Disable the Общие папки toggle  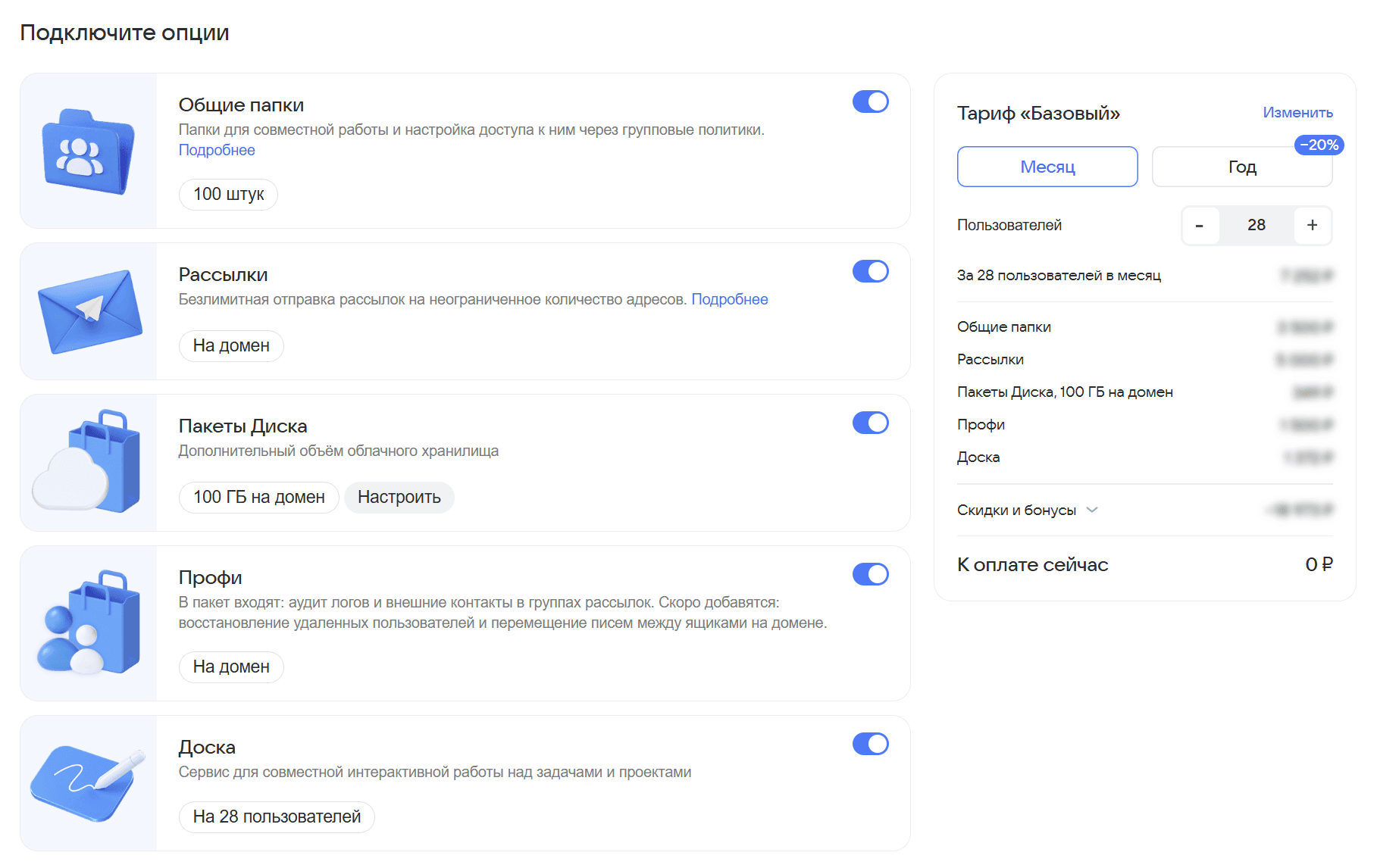tap(870, 101)
